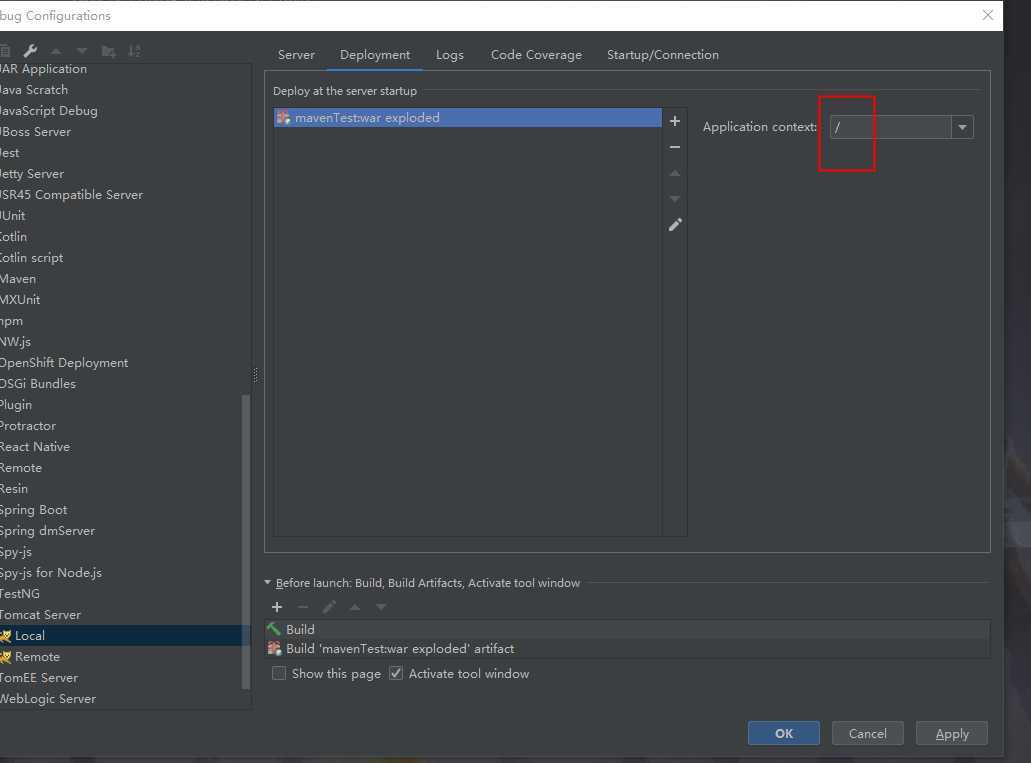
Task: Select WebLogic Server in the tree
Action: click(48, 699)
